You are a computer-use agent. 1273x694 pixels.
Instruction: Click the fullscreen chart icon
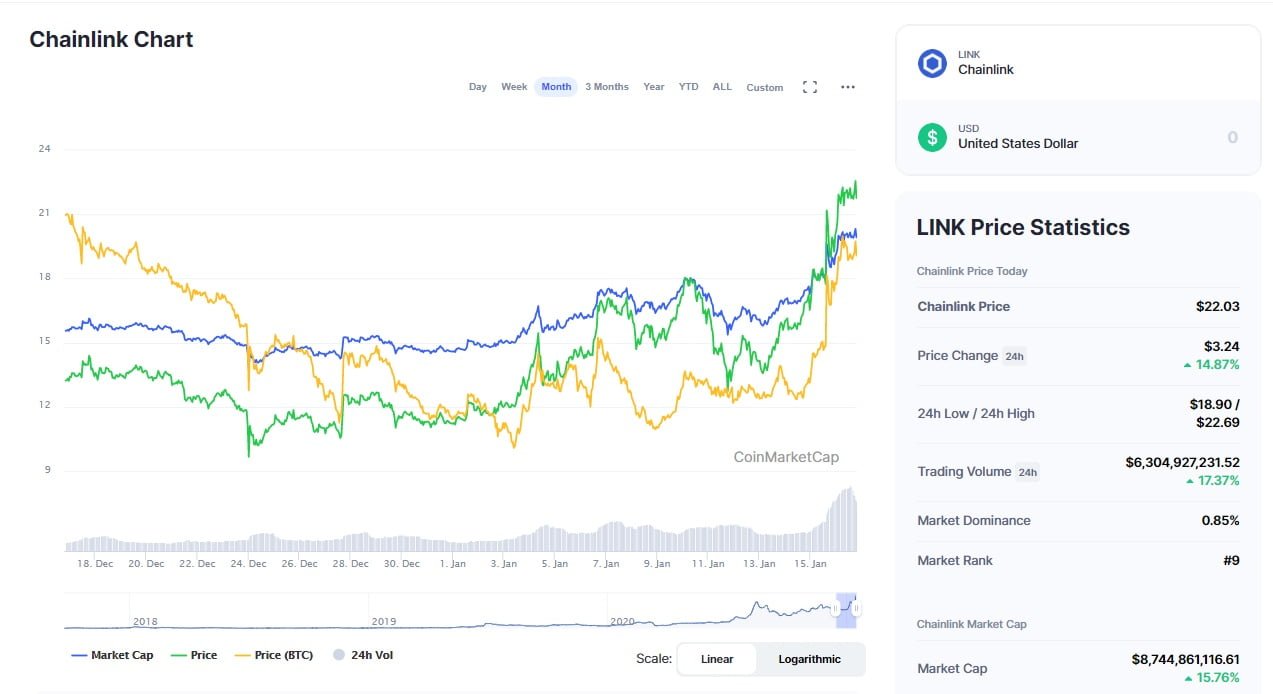pos(810,87)
